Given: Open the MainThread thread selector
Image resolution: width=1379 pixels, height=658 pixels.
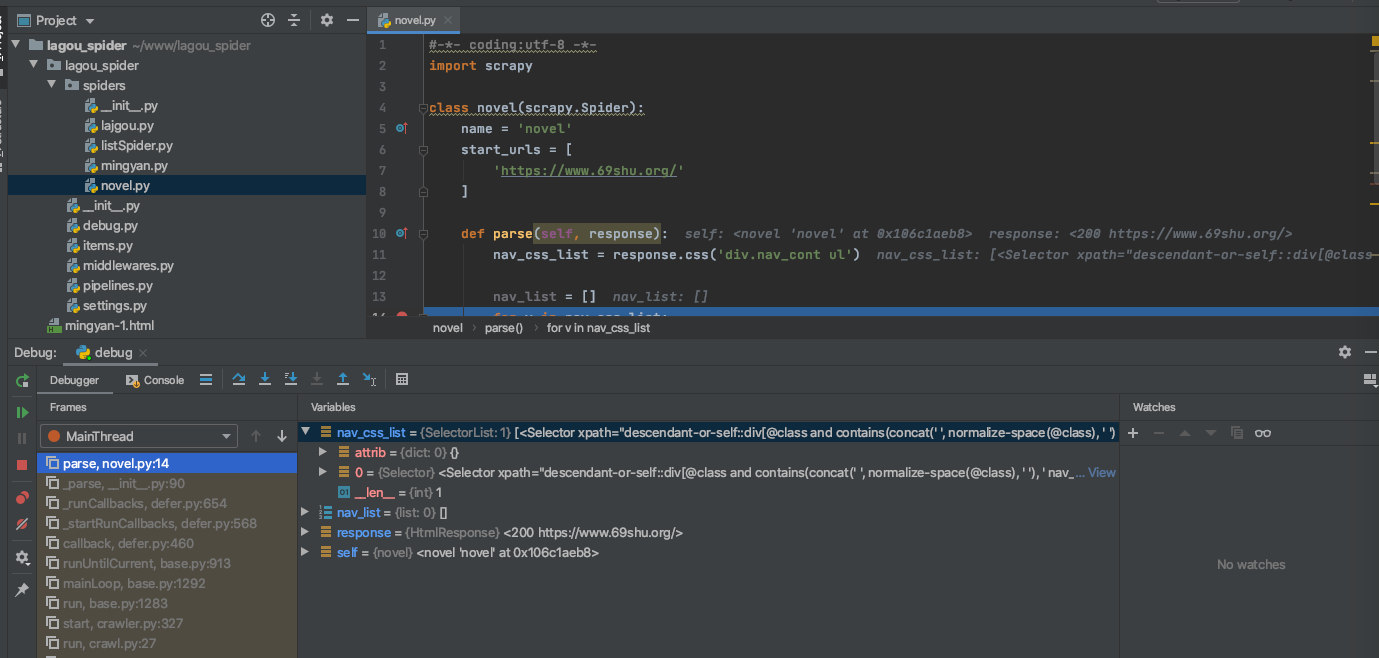Looking at the screenshot, I should [139, 436].
